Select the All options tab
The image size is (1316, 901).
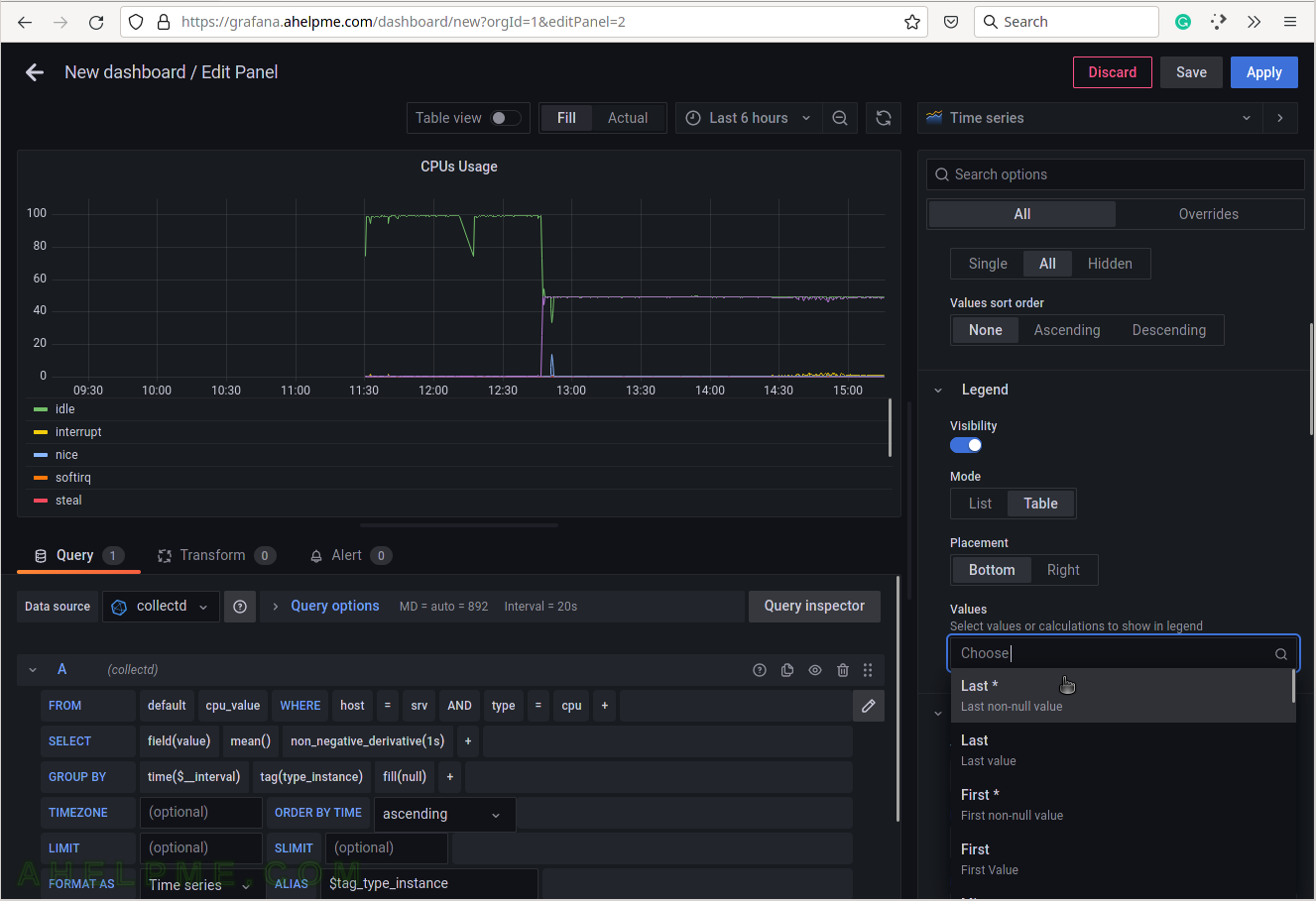click(x=1022, y=214)
